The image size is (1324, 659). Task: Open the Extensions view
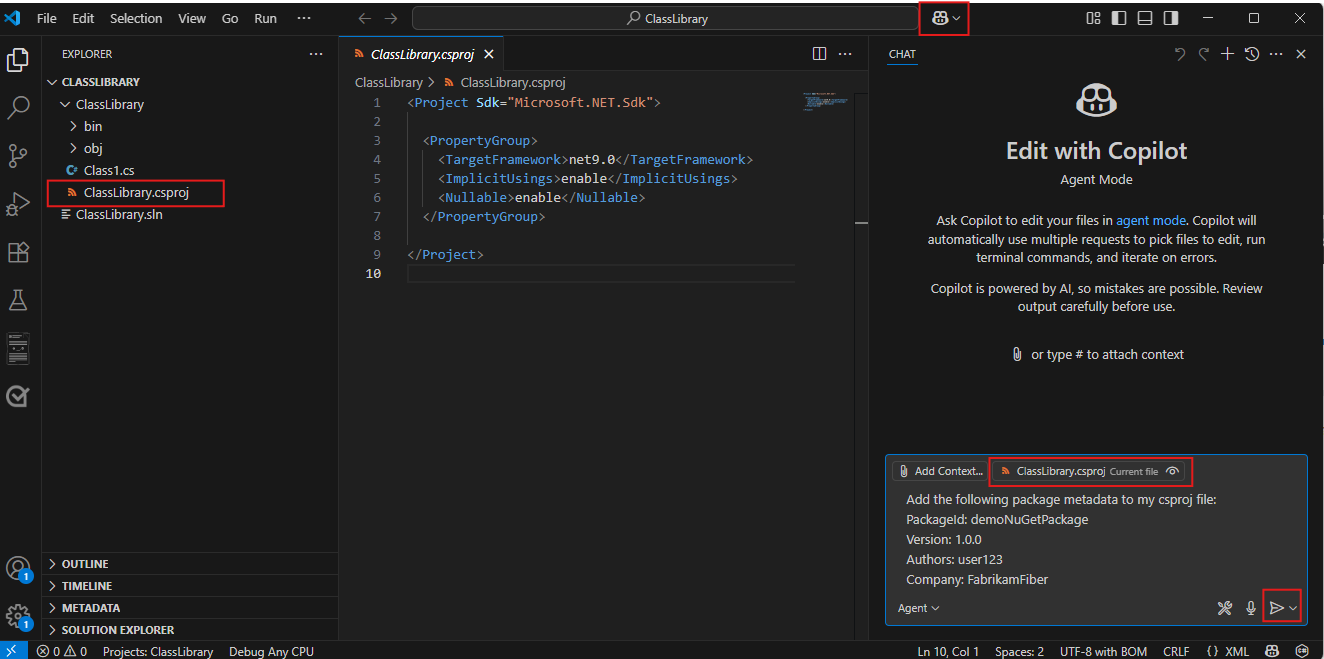click(18, 252)
